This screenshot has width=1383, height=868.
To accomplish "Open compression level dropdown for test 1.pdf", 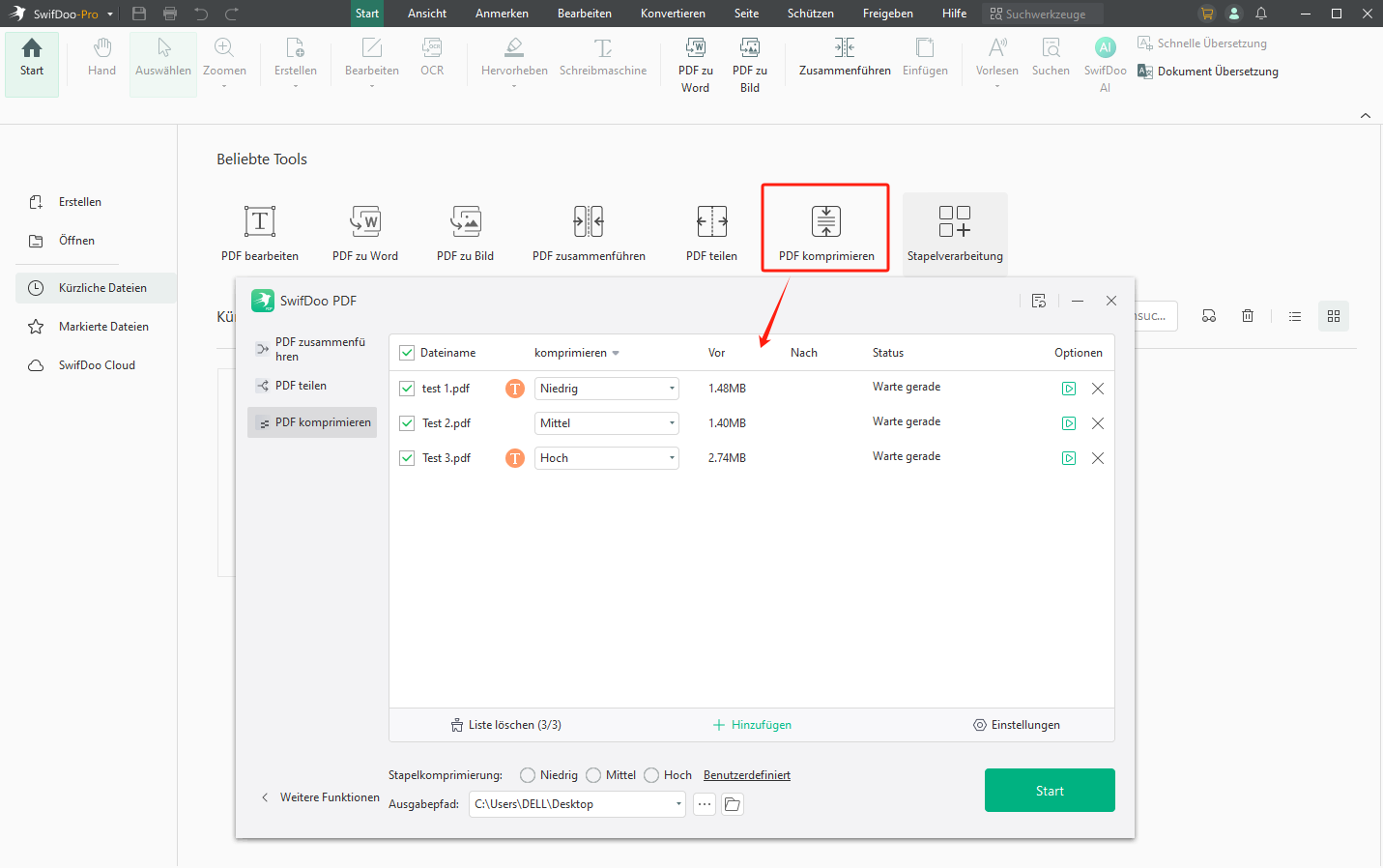I will [x=607, y=389].
